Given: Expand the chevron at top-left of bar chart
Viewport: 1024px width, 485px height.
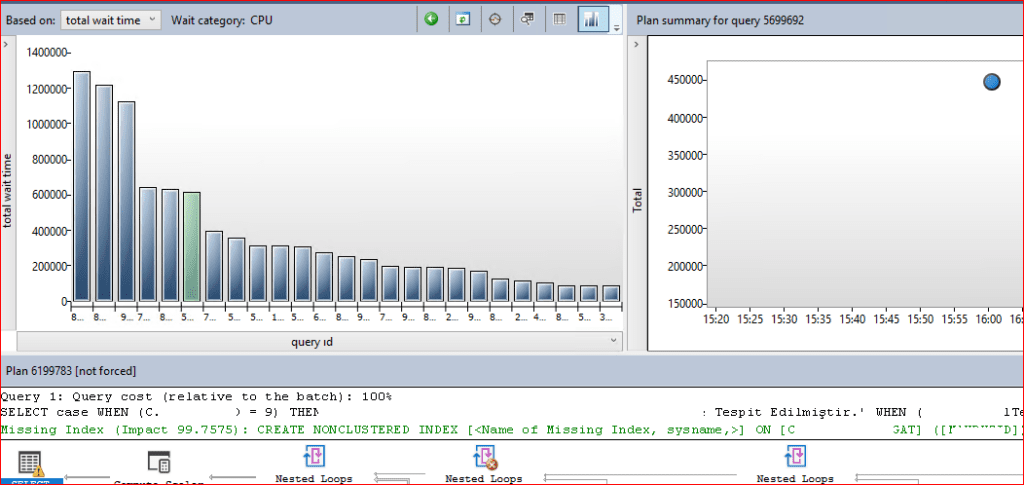Looking at the screenshot, I should point(6,44).
